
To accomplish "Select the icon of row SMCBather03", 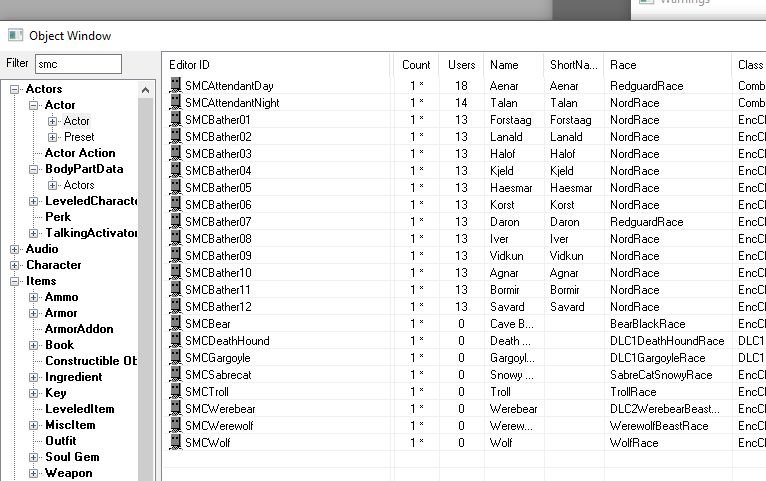I will coord(175,153).
